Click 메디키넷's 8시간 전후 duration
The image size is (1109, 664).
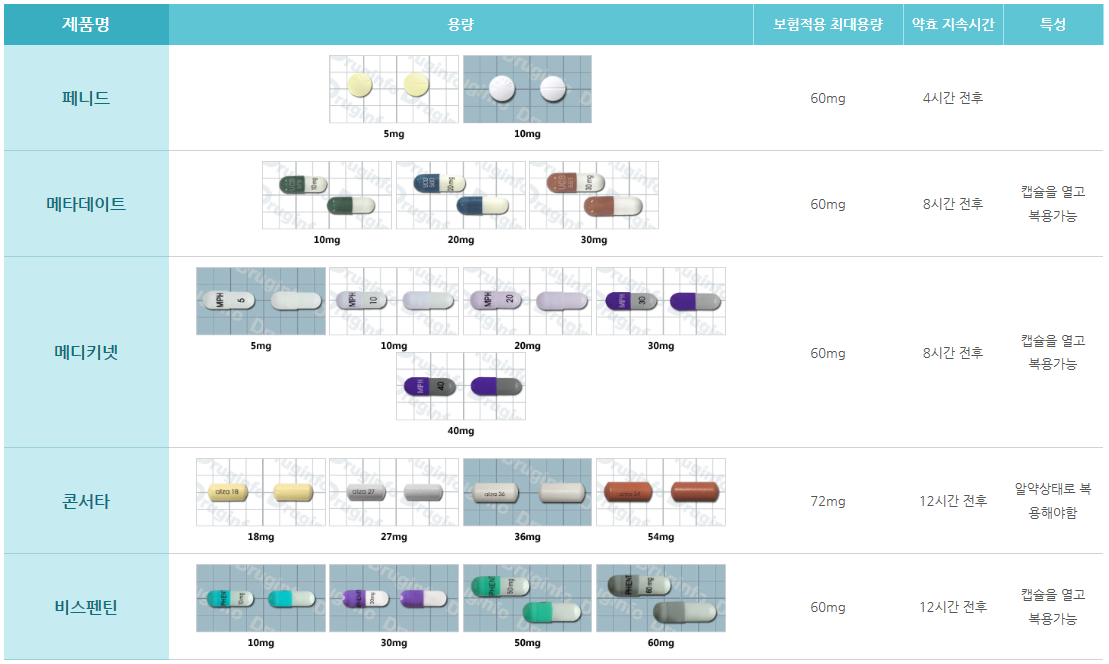953,352
